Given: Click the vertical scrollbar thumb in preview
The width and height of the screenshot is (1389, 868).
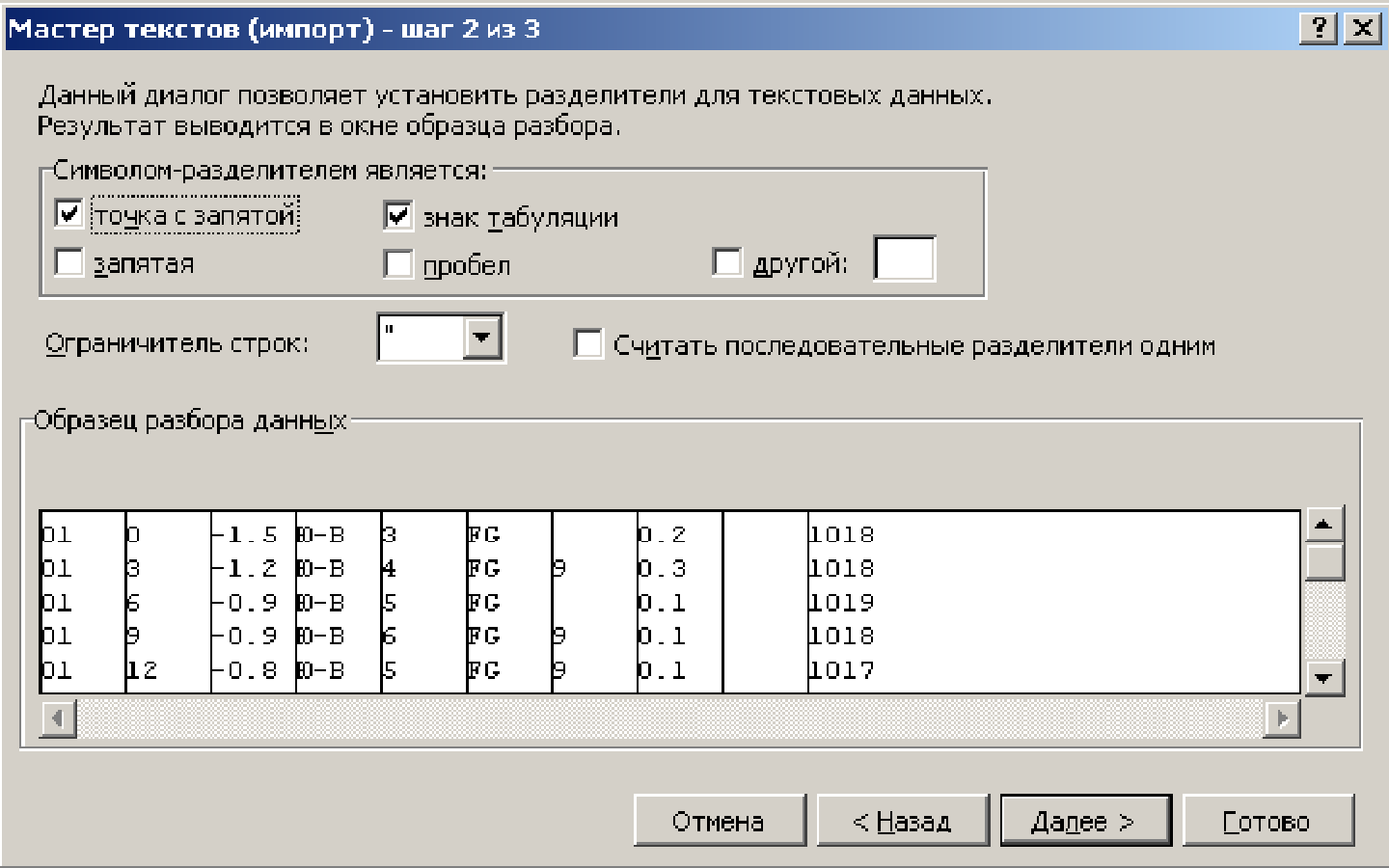Looking at the screenshot, I should click(1323, 561).
